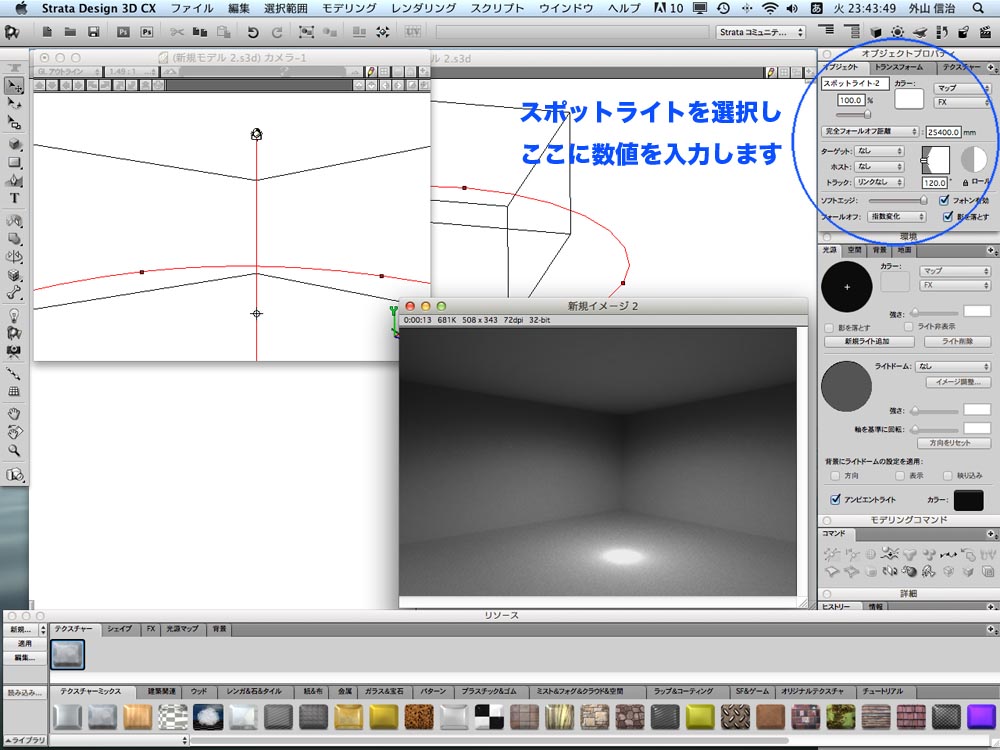This screenshot has width=1000, height=750.
Task: Open the 完全フォールオフ距離 dropdown
Action: 870,131
